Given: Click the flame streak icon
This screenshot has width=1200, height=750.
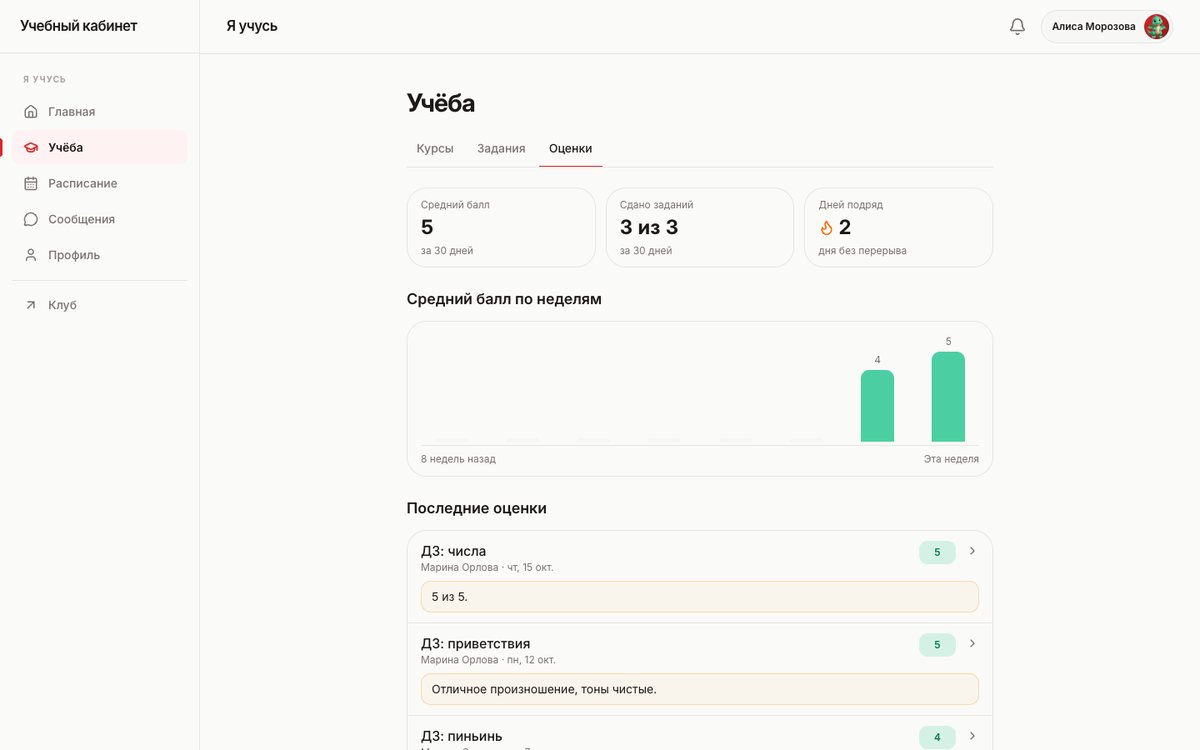Looking at the screenshot, I should (x=826, y=228).
